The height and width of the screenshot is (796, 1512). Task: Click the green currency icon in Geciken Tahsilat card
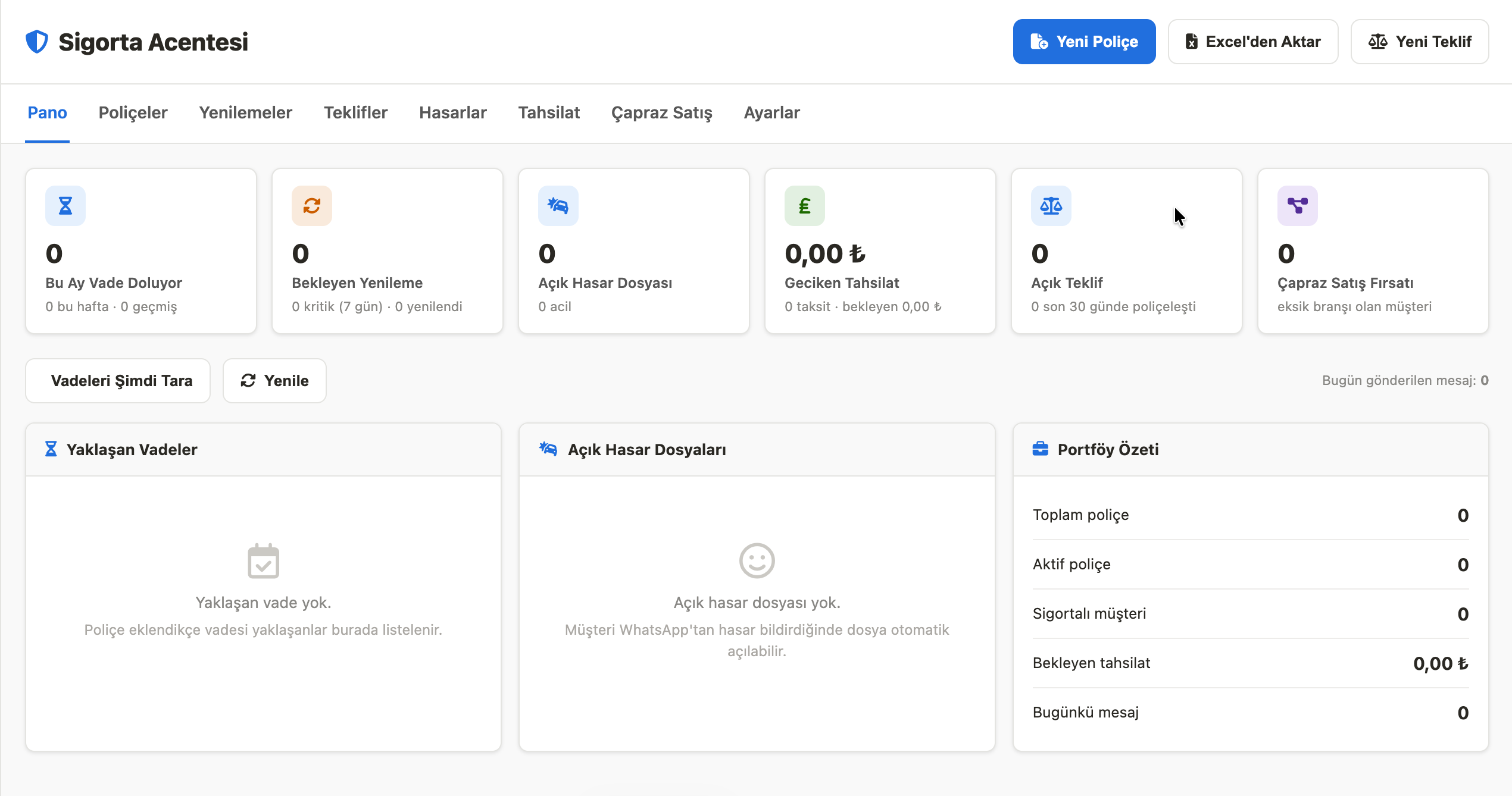pos(805,206)
